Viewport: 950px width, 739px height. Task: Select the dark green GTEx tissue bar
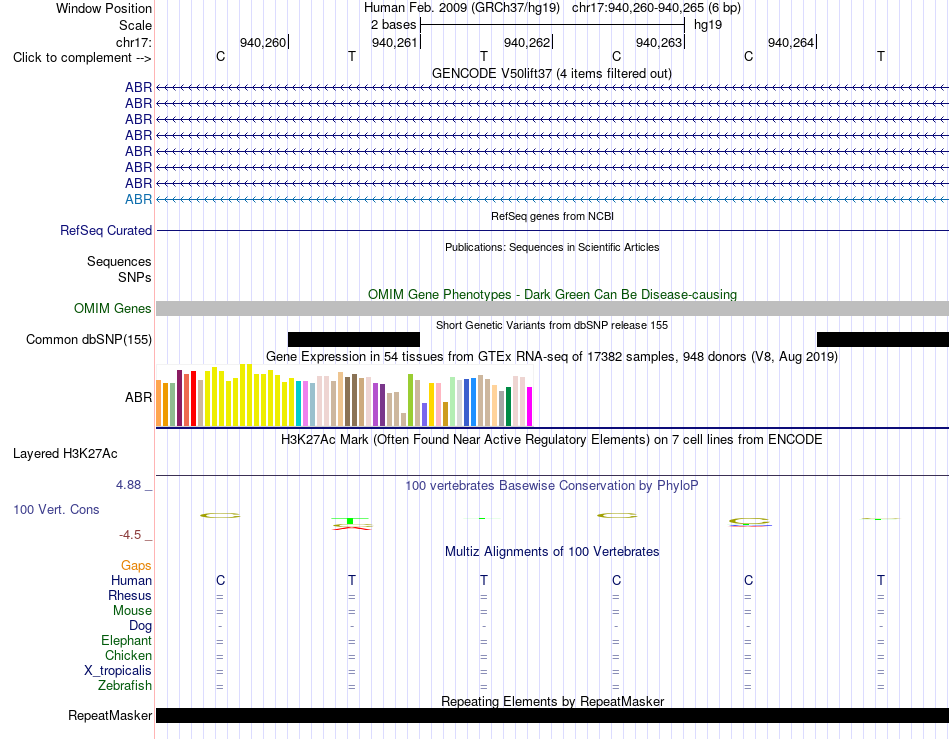point(508,406)
